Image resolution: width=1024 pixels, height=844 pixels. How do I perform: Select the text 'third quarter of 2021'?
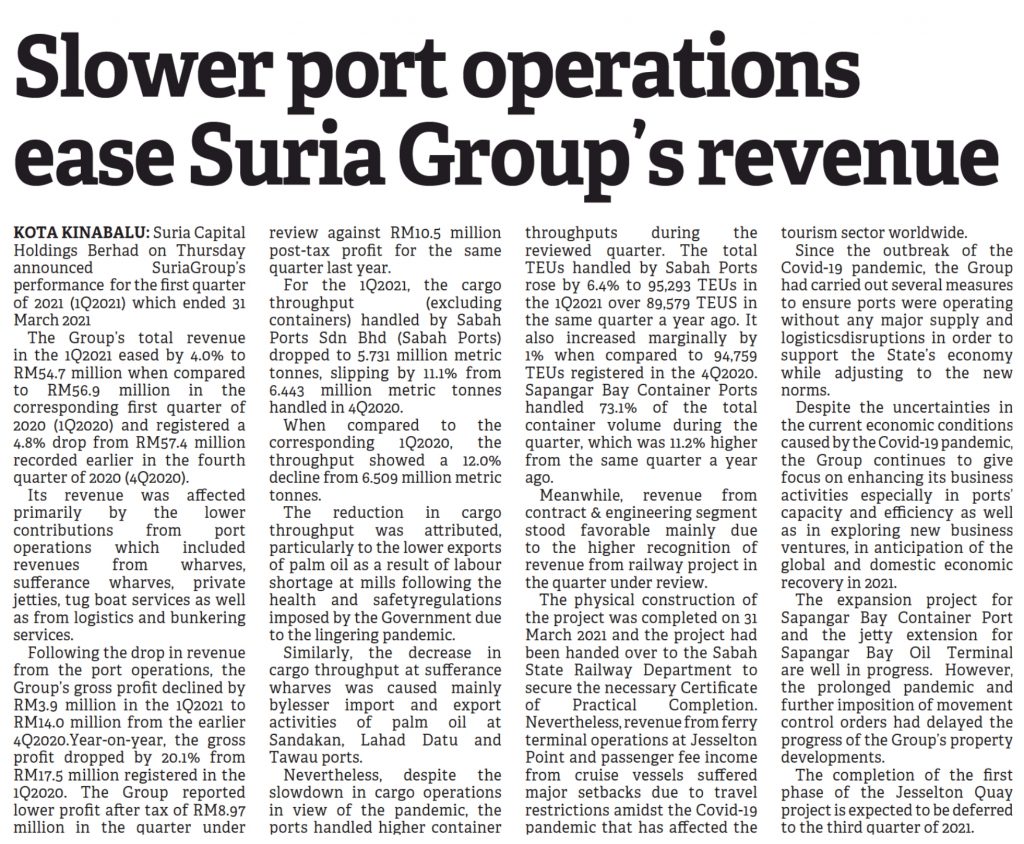pos(900,828)
